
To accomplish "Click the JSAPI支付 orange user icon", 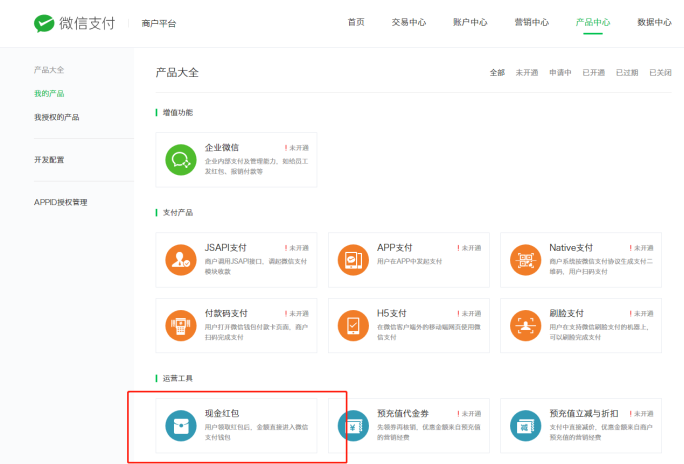I will 181,260.
